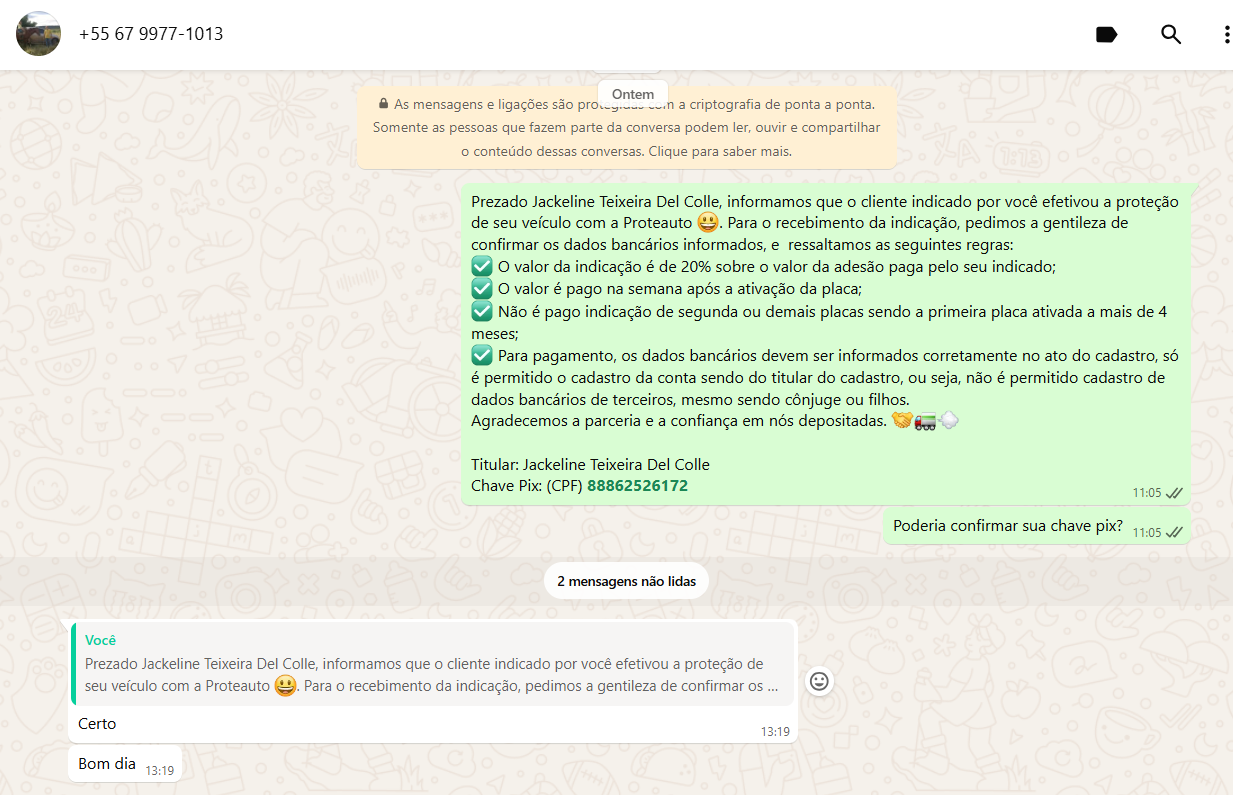
Task: Click the "Ontem" date chip
Action: (632, 94)
